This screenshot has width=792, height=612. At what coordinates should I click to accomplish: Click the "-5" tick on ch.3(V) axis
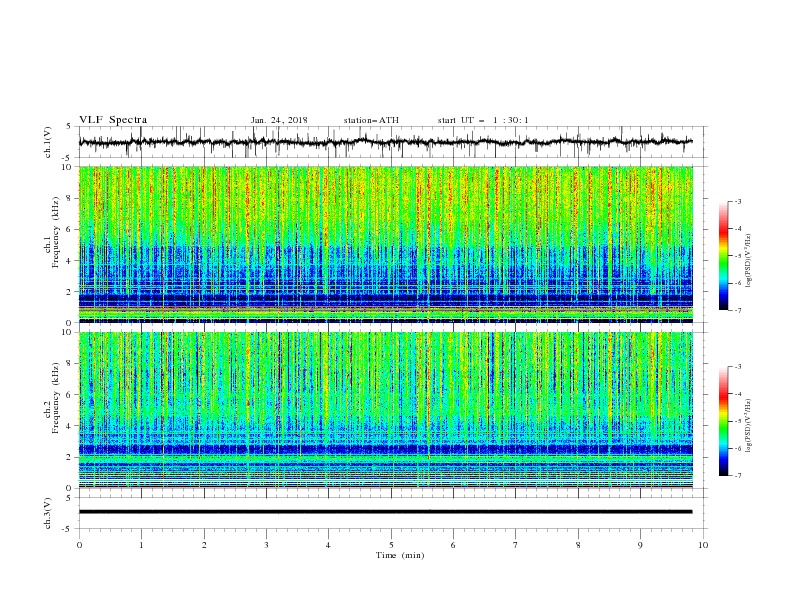(x=68, y=529)
